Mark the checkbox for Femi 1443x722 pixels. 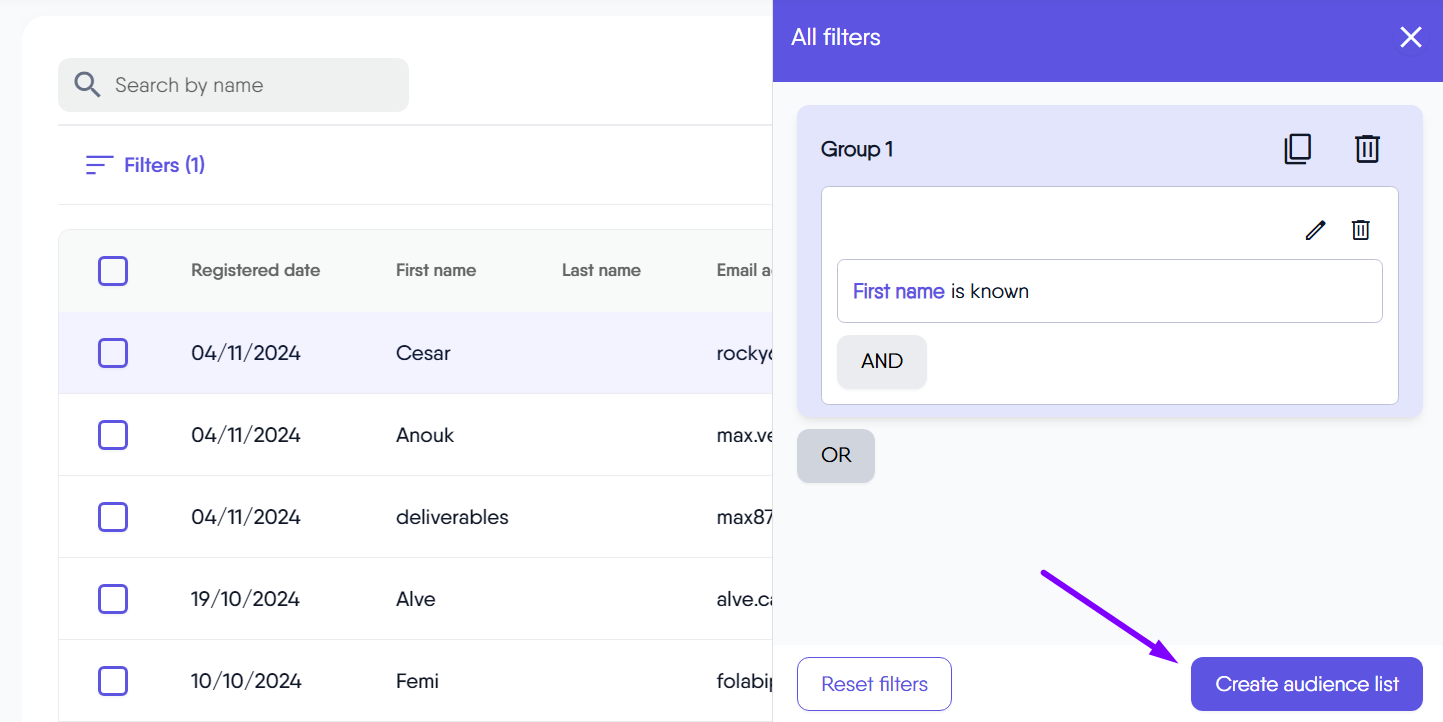point(113,681)
